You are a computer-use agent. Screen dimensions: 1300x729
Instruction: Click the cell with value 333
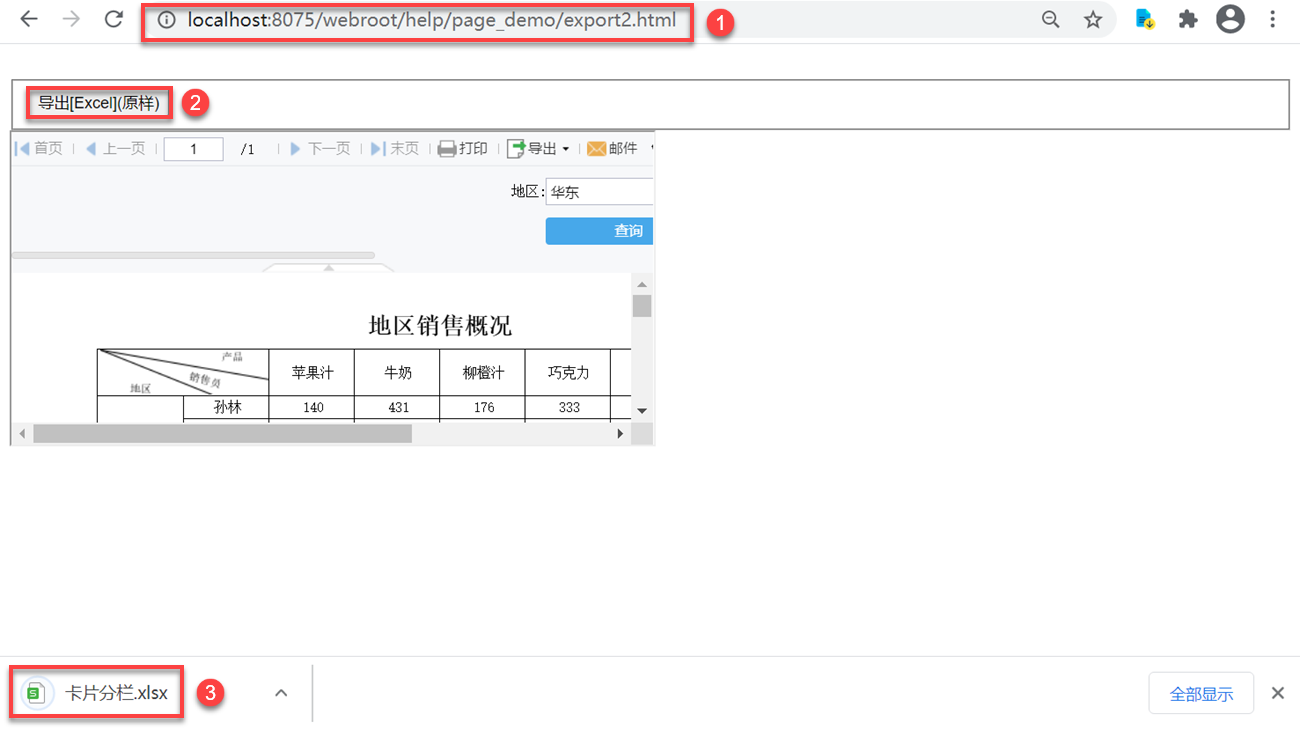pyautogui.click(x=568, y=408)
